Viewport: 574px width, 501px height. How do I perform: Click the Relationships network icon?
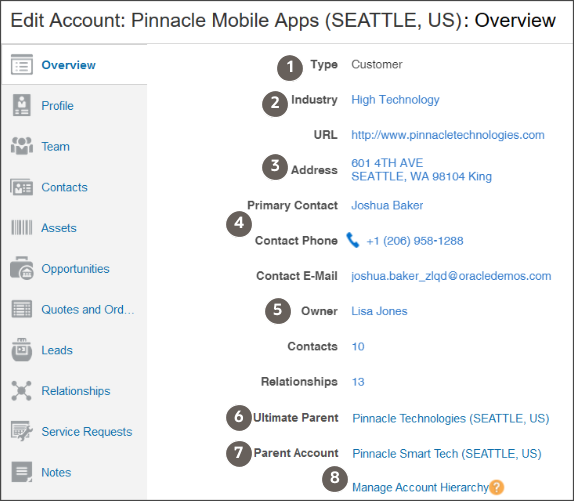22,390
